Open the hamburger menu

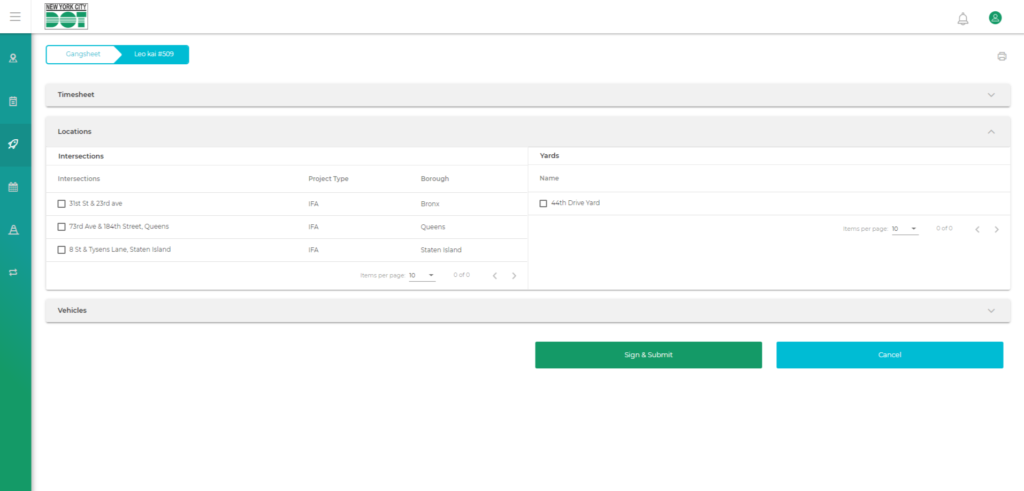(15, 17)
